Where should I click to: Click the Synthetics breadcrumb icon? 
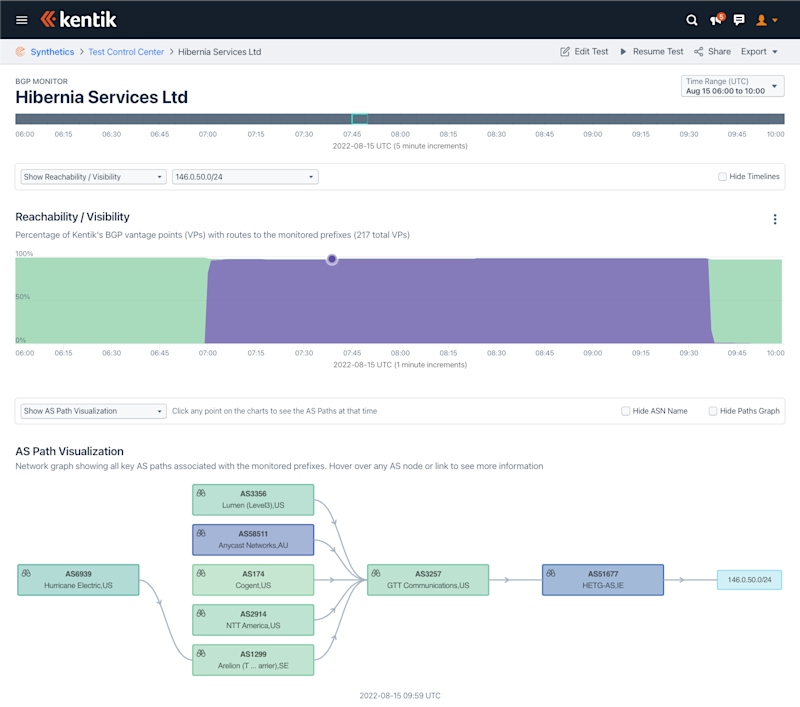[20, 52]
